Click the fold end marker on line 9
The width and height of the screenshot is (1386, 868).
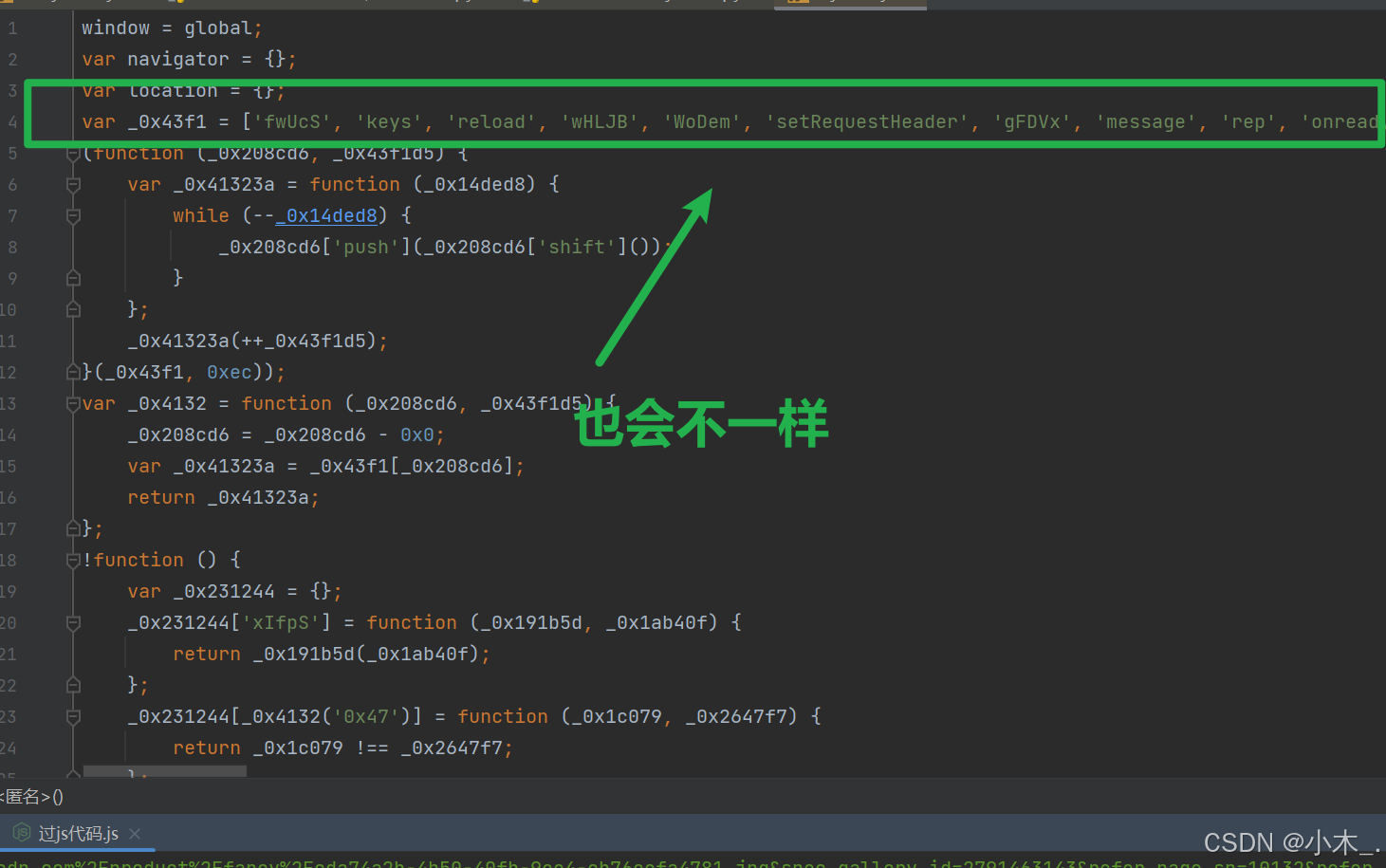tap(73, 279)
